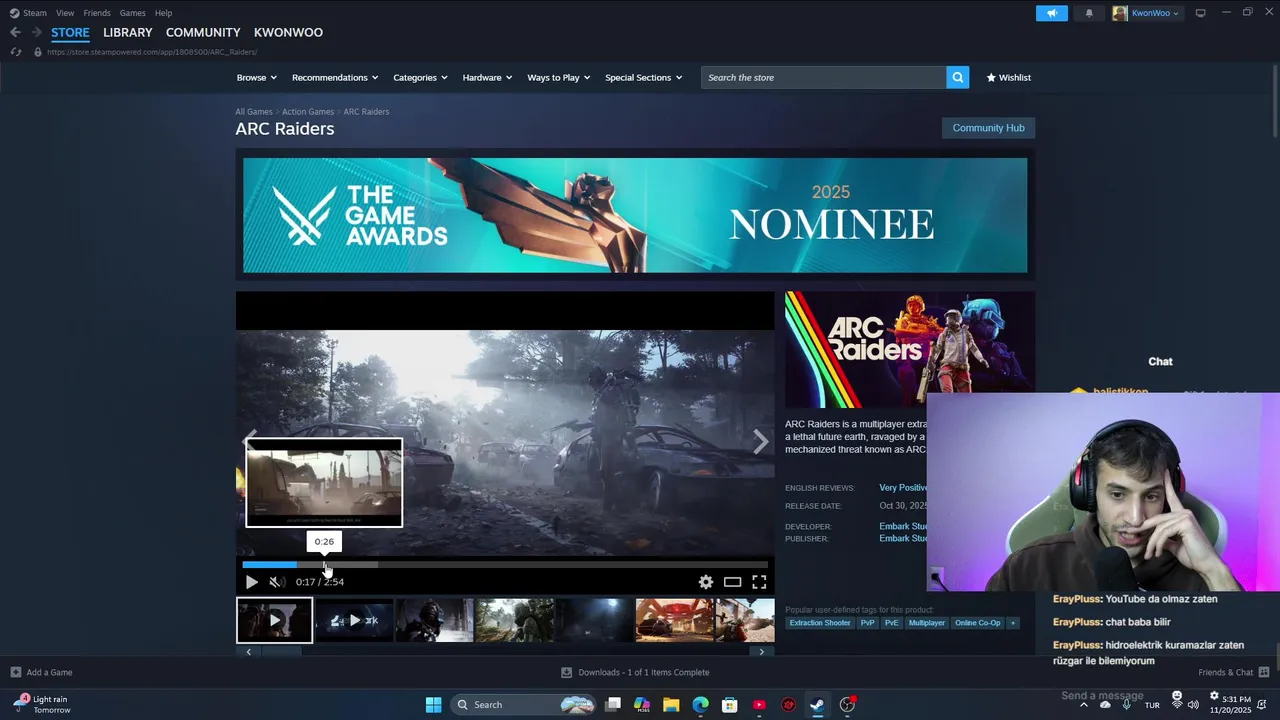Show next media with right arrow on video
The image size is (1280, 720).
760,442
